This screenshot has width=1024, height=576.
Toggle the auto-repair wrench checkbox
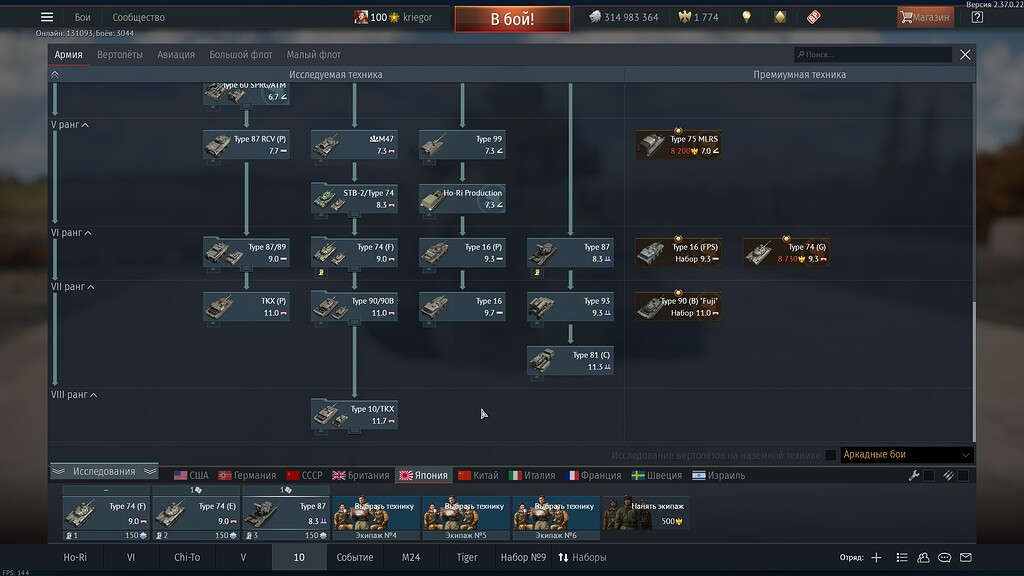pos(929,475)
